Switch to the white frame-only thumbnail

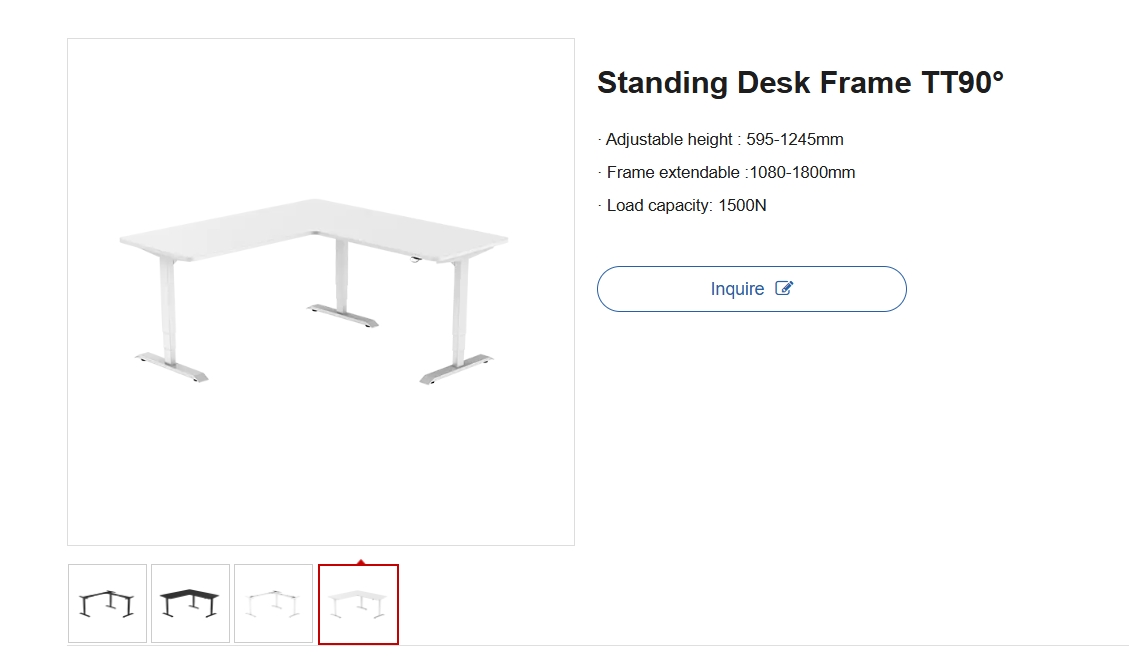[x=274, y=604]
